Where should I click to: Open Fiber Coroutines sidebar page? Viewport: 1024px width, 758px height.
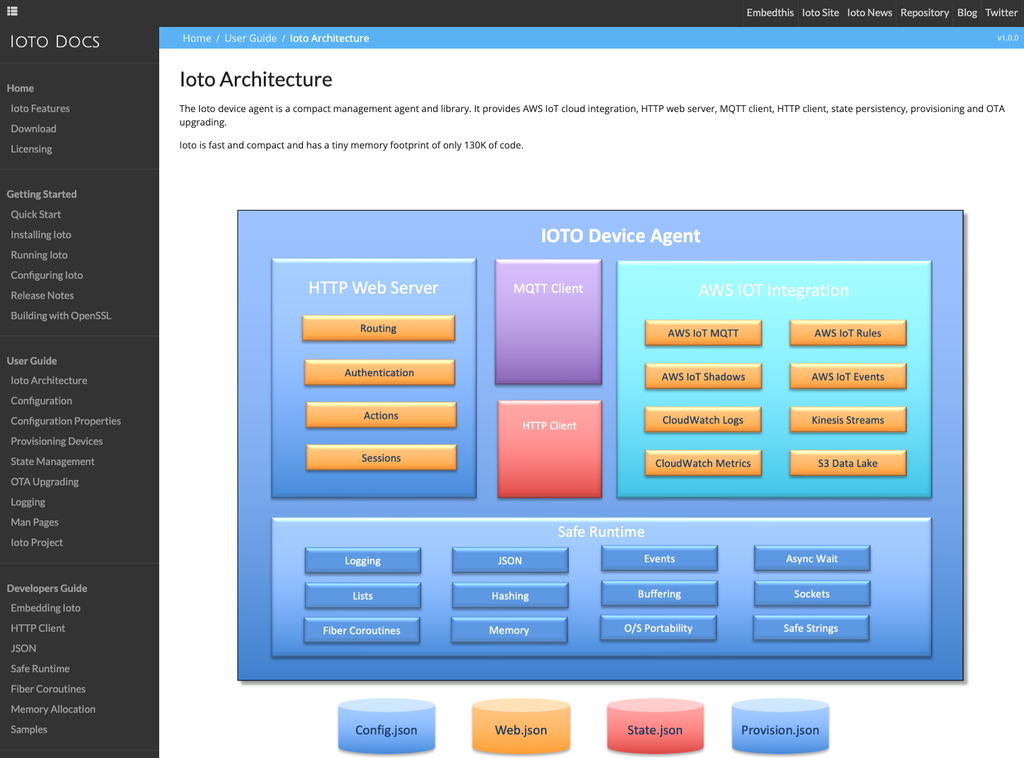(48, 689)
